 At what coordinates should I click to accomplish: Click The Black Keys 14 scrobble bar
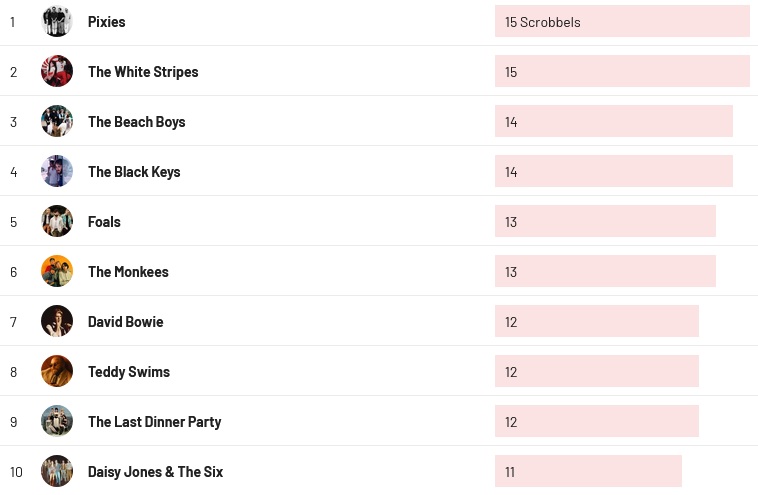613,172
